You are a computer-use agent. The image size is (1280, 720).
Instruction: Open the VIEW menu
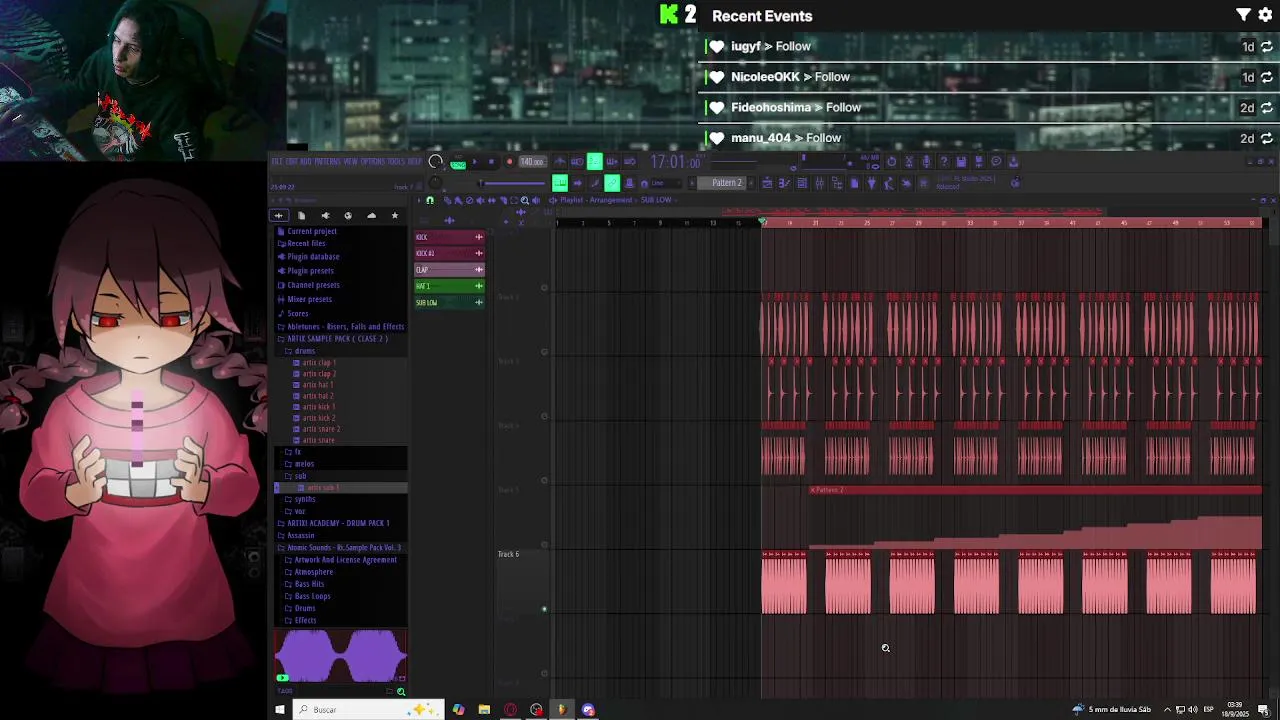pyautogui.click(x=350, y=161)
